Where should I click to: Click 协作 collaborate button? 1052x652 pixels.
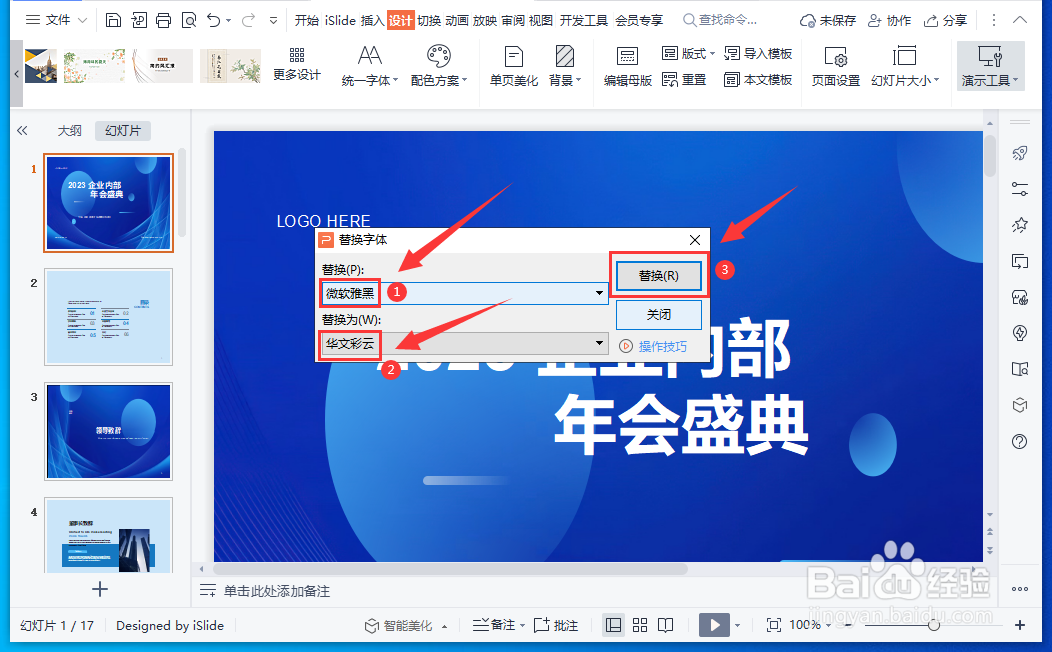(x=890, y=21)
